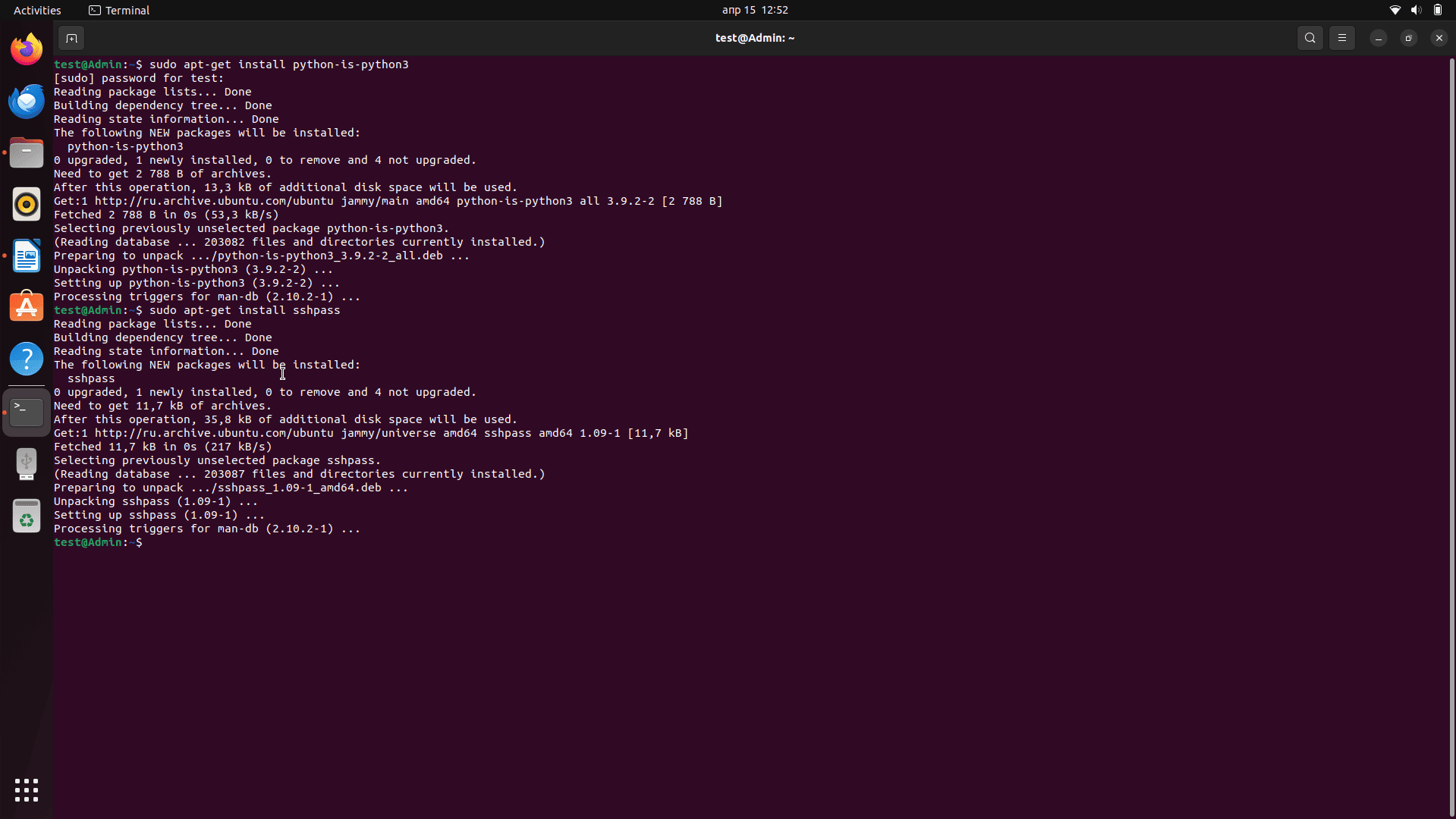Viewport: 1456px width, 819px height.
Task: Open Thunderbird Mail from the dock
Action: click(x=27, y=102)
